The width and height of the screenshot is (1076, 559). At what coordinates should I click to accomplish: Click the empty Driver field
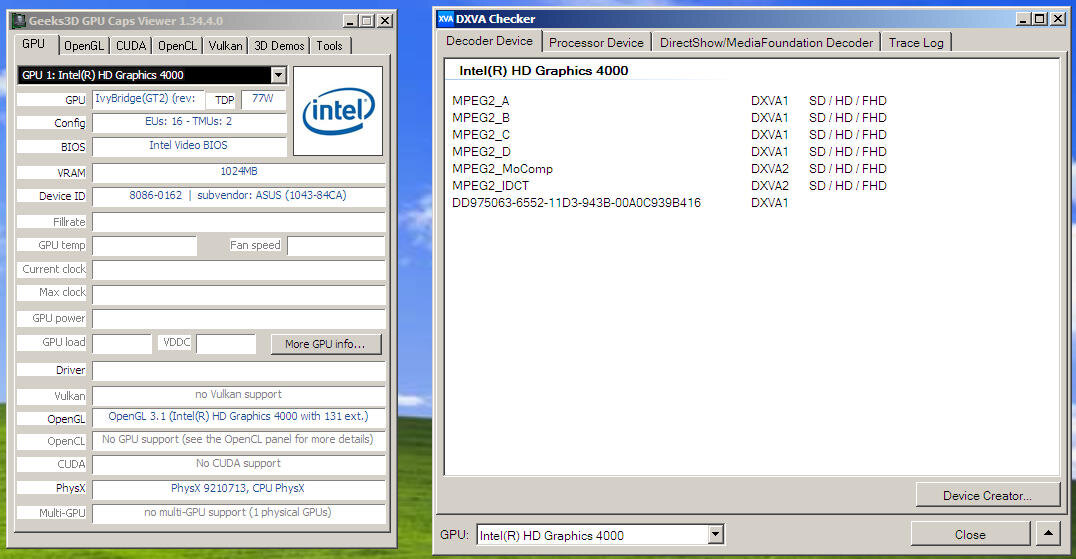tap(239, 371)
